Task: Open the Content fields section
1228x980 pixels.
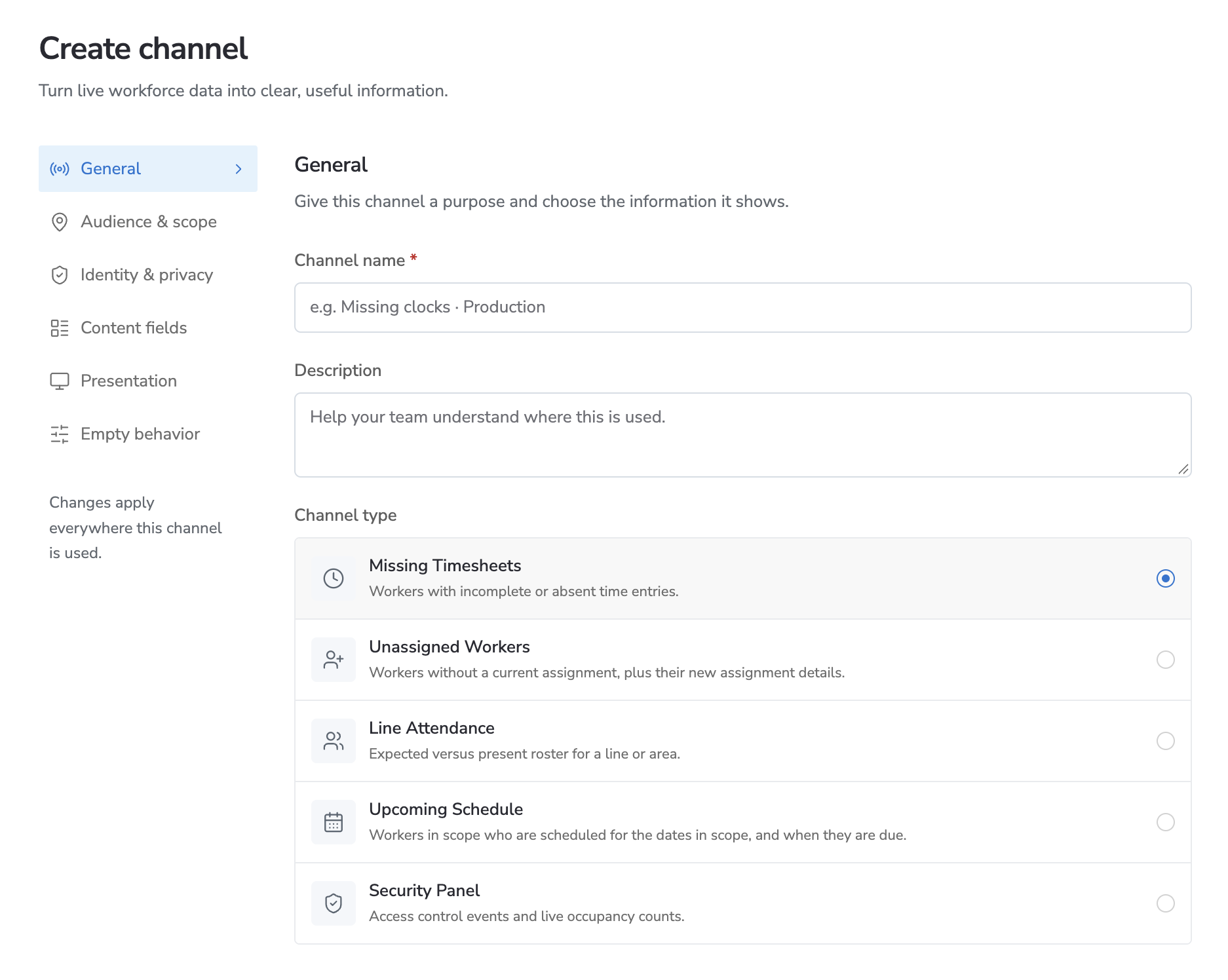Action: [x=148, y=328]
